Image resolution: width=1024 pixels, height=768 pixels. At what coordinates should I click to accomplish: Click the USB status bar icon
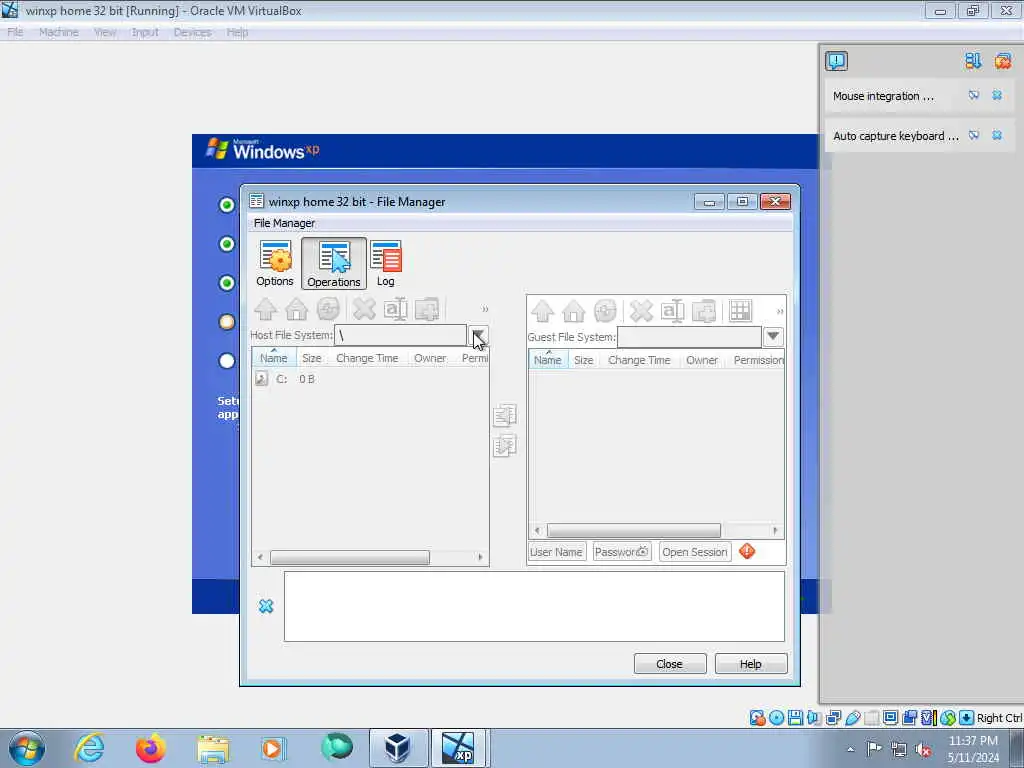(x=852, y=718)
